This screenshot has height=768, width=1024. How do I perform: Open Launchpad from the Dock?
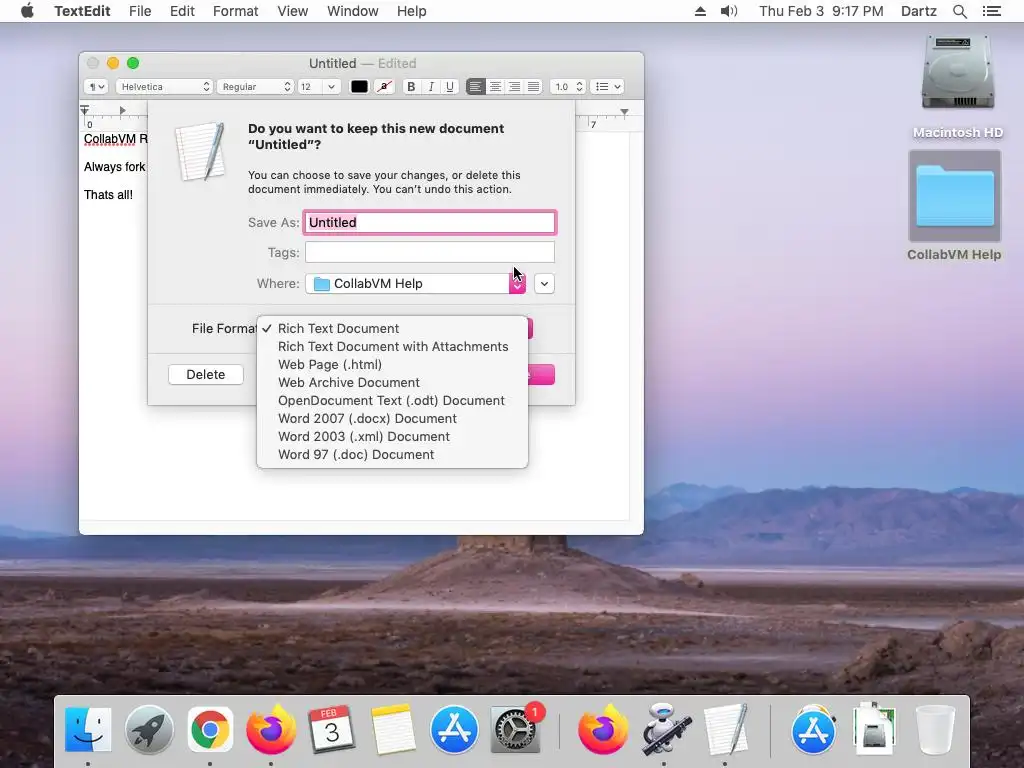[150, 729]
